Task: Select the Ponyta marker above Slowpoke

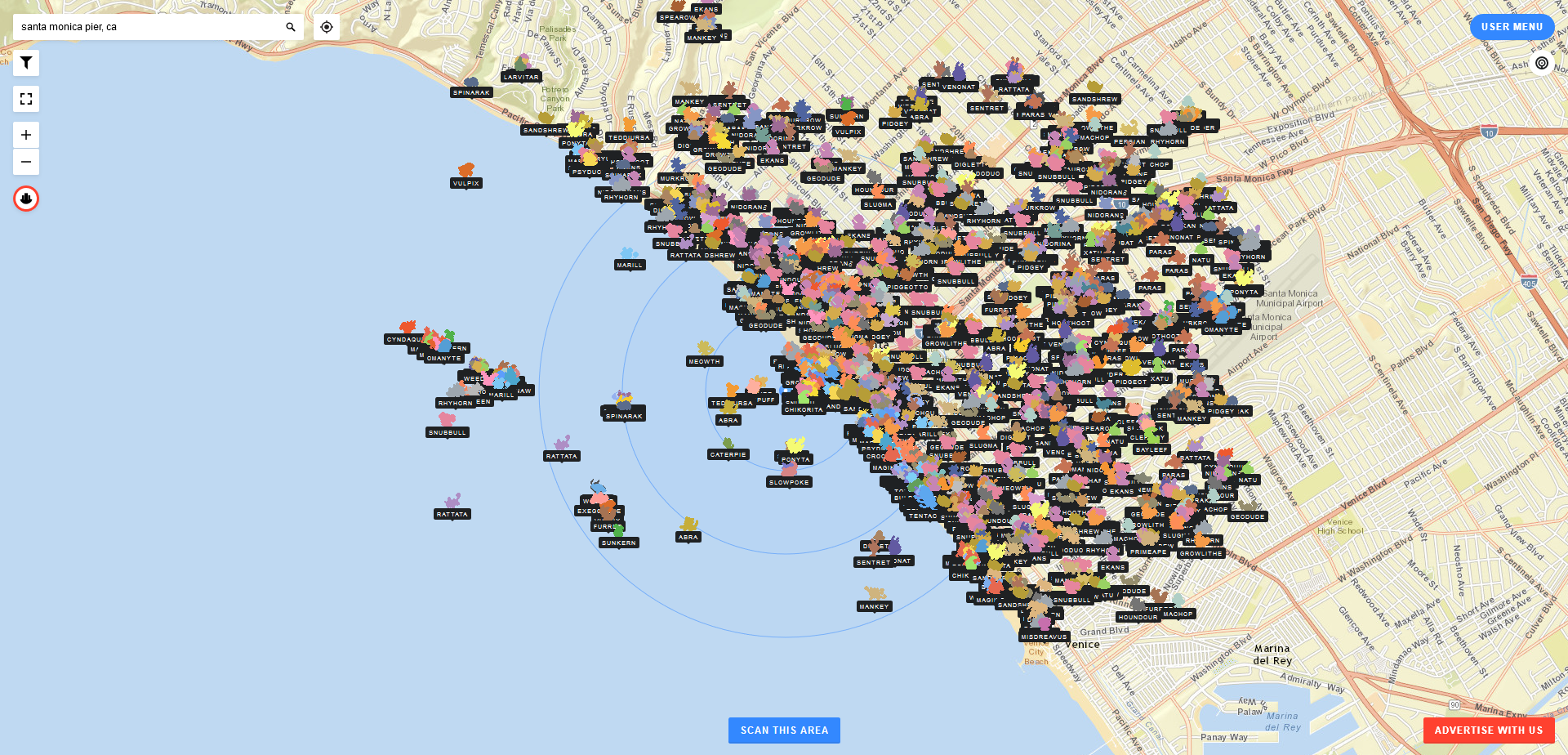Action: tap(795, 453)
